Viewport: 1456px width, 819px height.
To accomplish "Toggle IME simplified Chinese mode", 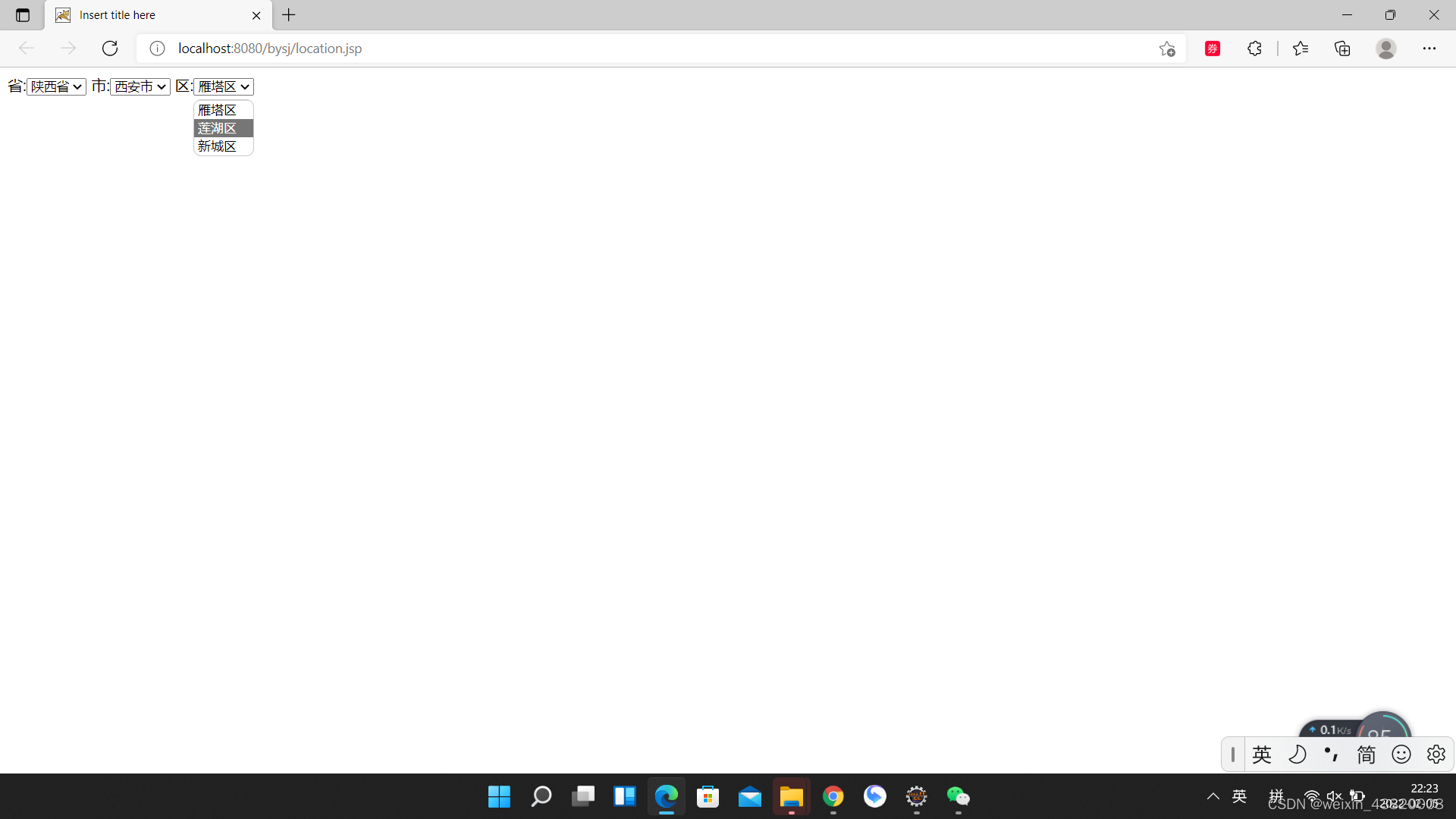I will (1366, 755).
